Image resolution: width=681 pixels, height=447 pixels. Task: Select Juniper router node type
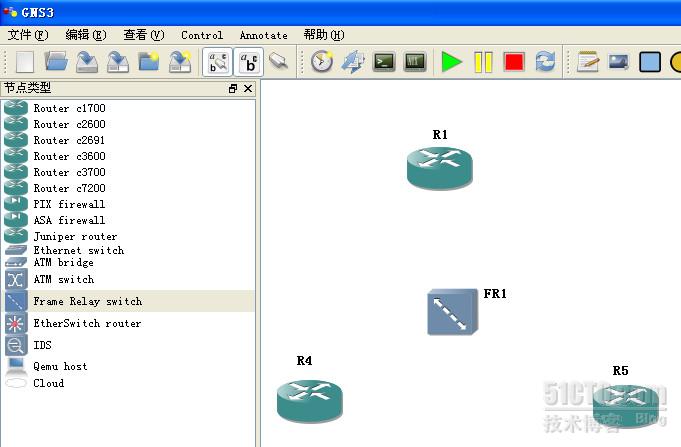click(129, 236)
